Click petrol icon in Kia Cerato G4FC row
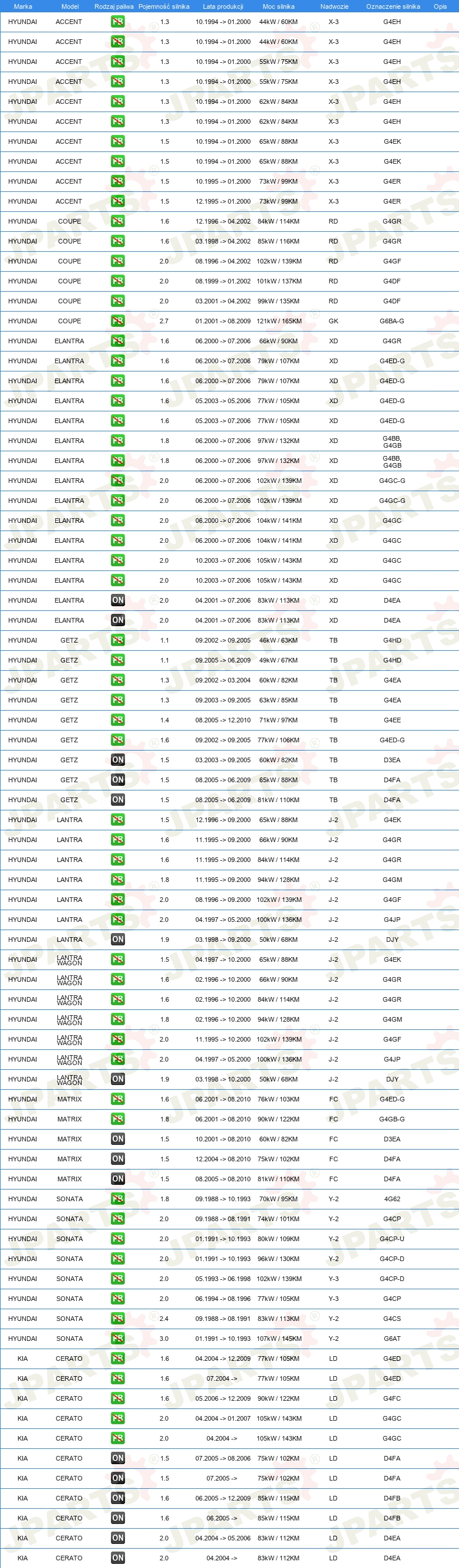The height and width of the screenshot is (1568, 459). point(117,1398)
